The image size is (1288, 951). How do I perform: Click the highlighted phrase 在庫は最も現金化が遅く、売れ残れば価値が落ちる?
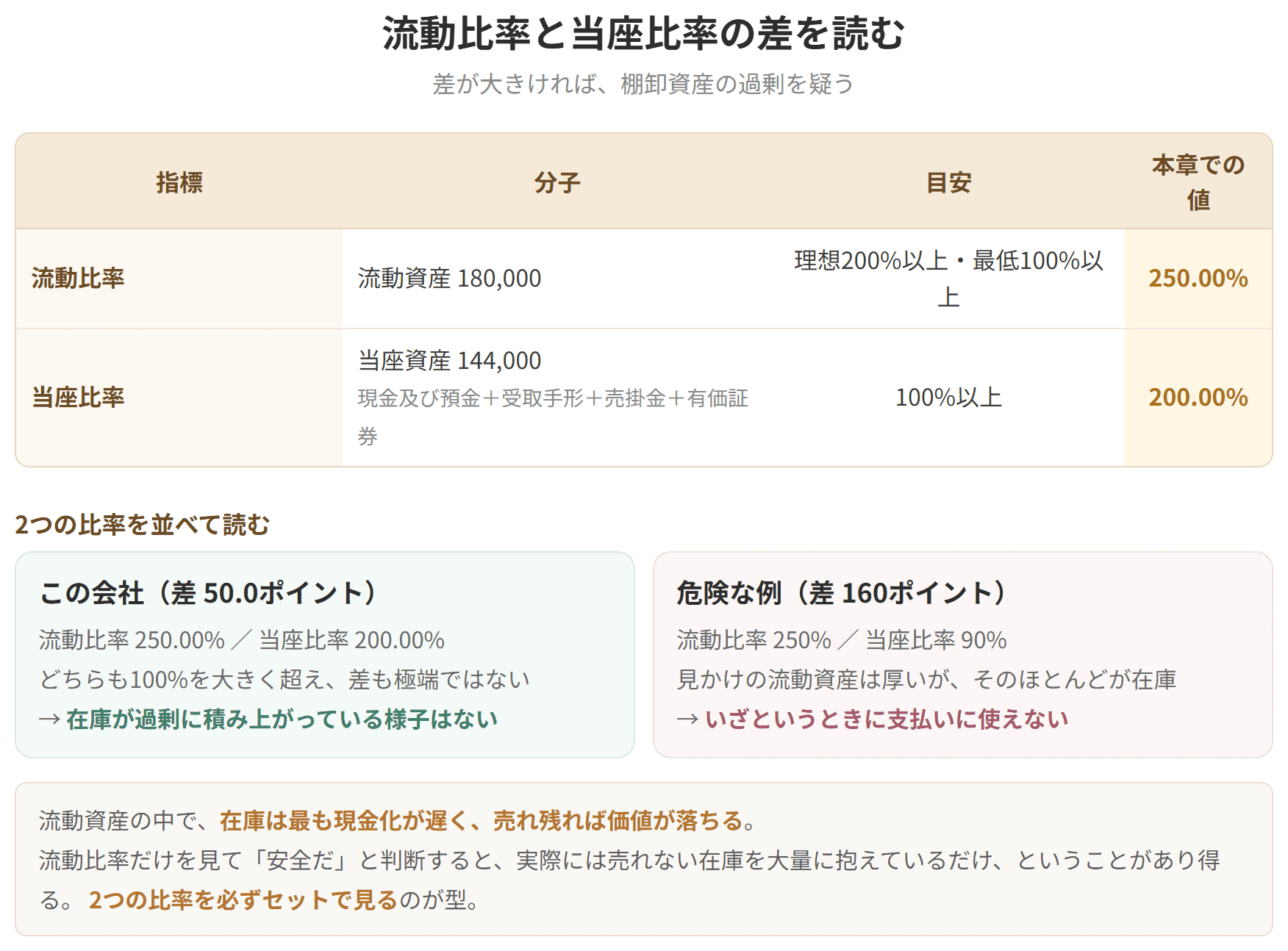481,821
